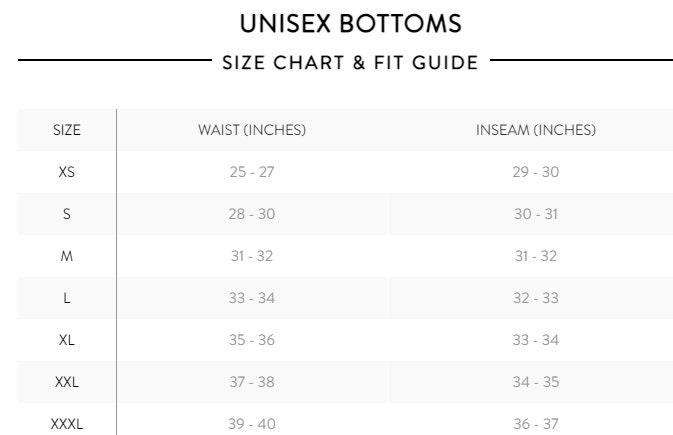Click the L size row label

67,298
